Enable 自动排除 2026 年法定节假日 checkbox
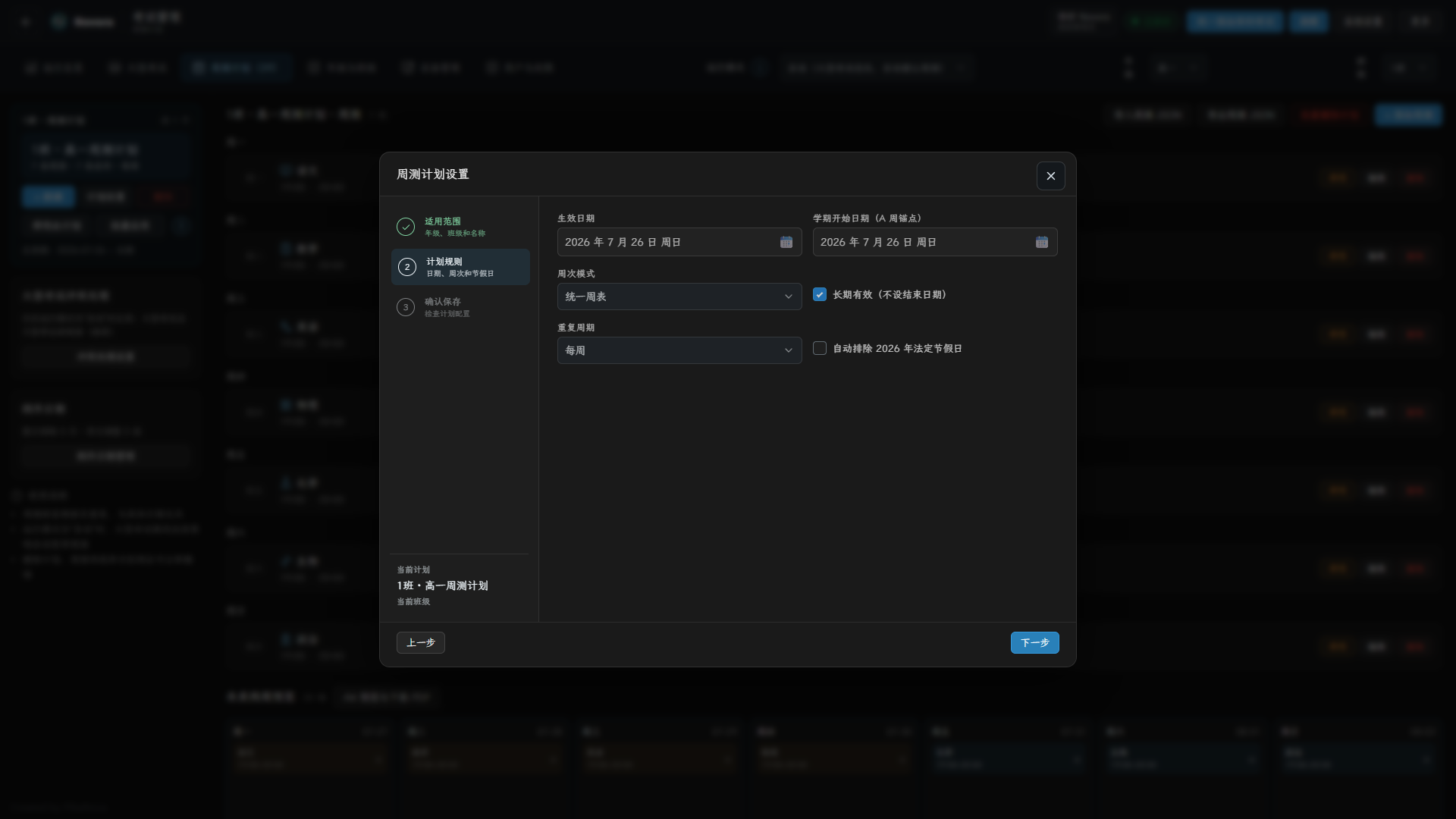 (x=820, y=348)
